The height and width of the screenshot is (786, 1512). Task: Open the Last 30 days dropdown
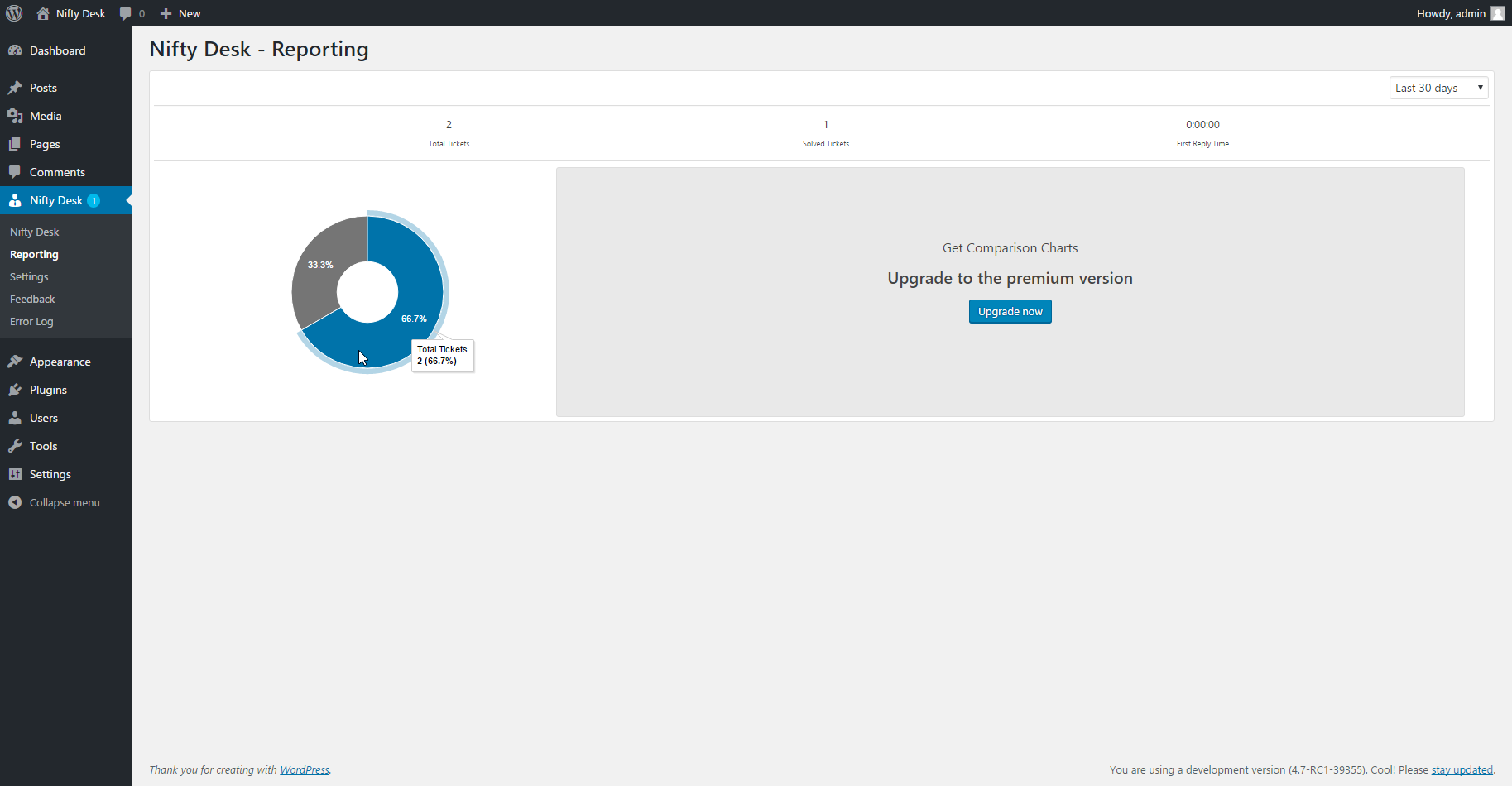[x=1438, y=88]
